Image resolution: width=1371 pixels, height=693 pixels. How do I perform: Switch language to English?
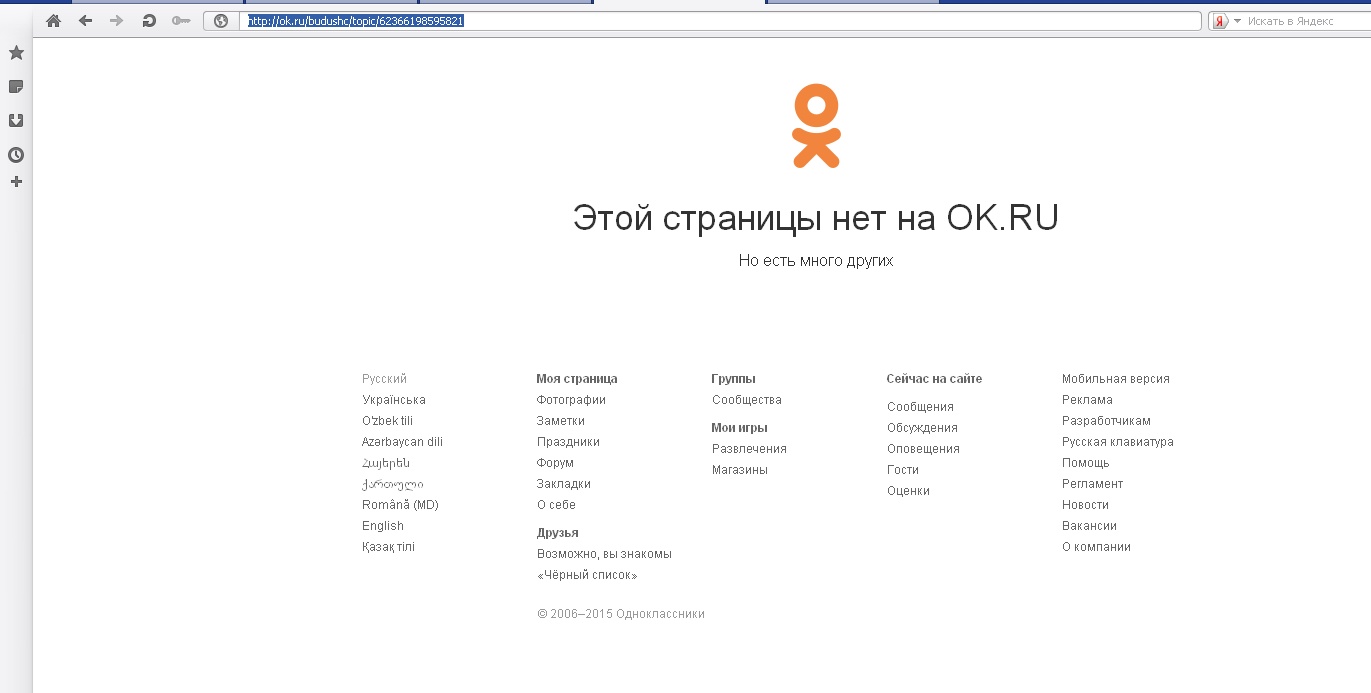(x=383, y=526)
